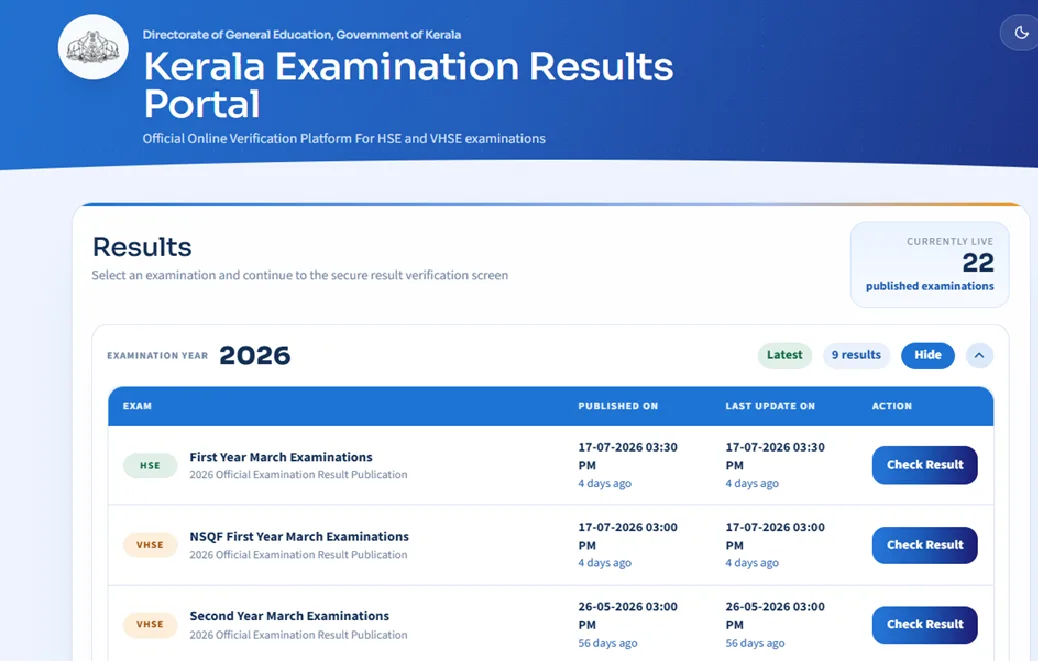Toggle dark mode with the moon icon
Image resolution: width=1038 pixels, height=663 pixels.
click(x=1020, y=32)
